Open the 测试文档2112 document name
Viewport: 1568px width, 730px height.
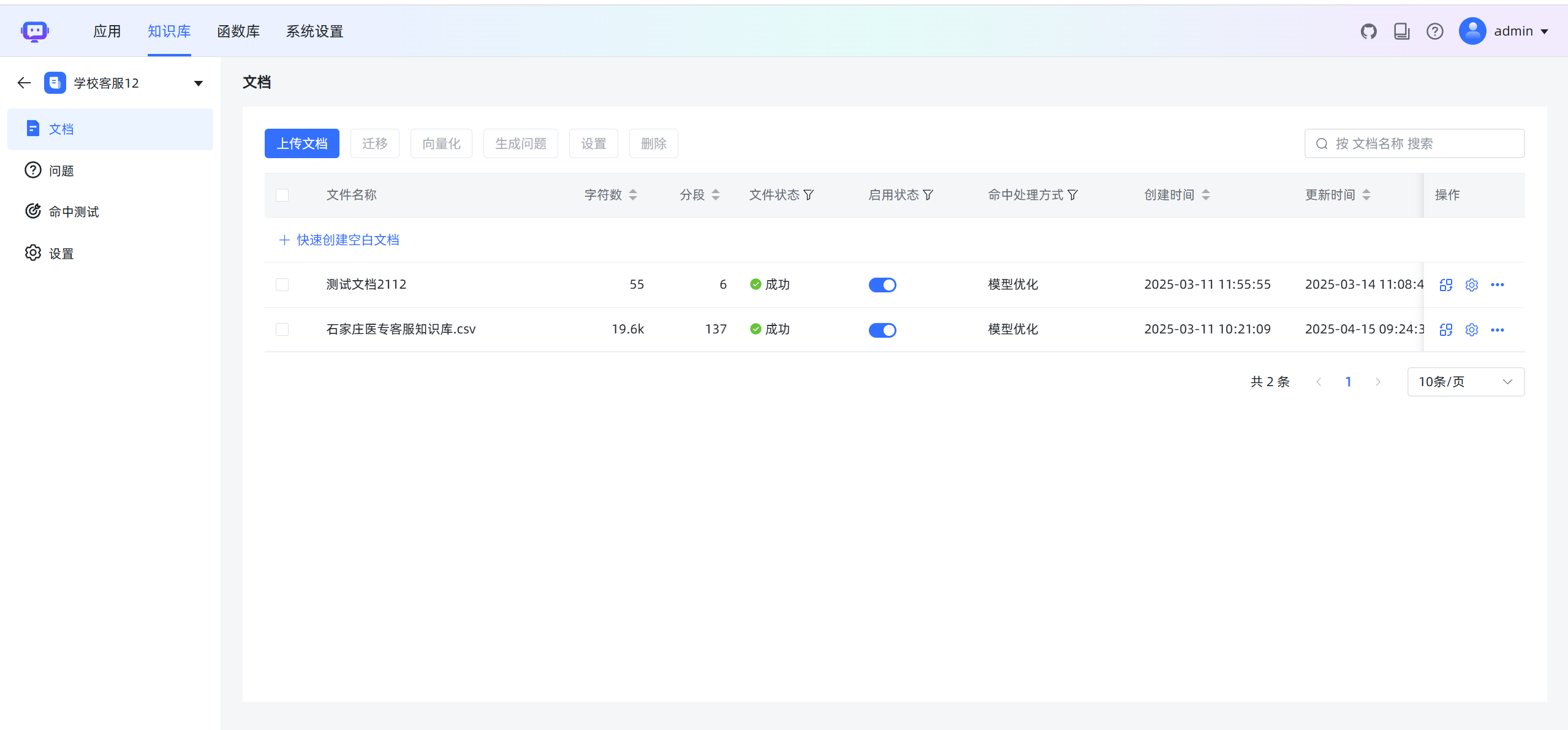(x=366, y=284)
